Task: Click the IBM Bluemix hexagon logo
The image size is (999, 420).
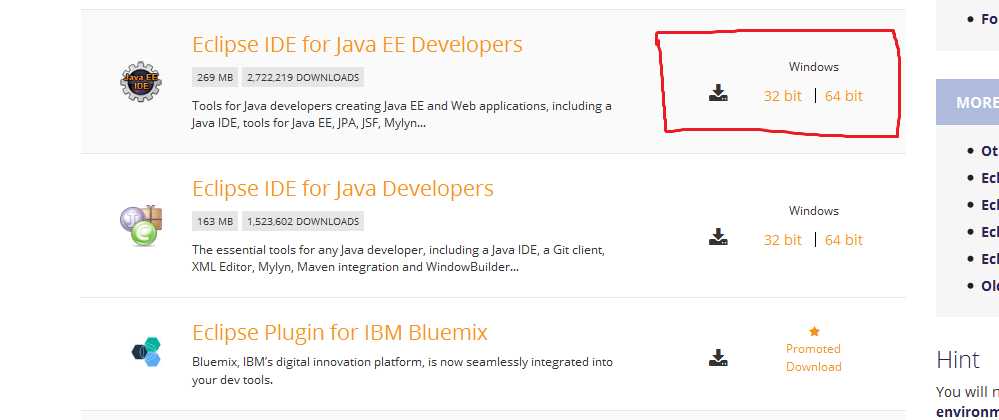Action: (146, 352)
